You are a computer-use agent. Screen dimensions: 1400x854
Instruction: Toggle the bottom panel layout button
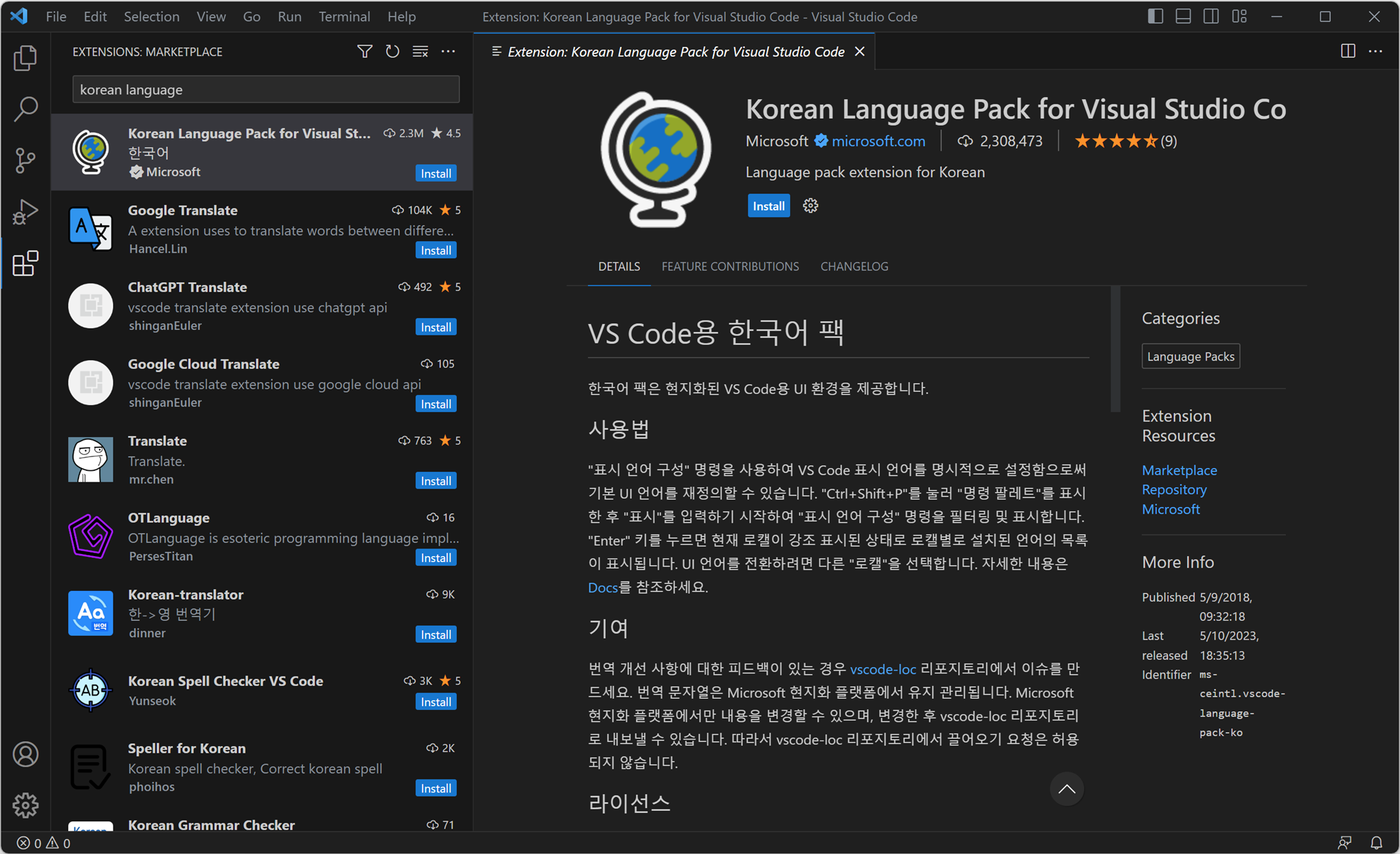[1183, 16]
